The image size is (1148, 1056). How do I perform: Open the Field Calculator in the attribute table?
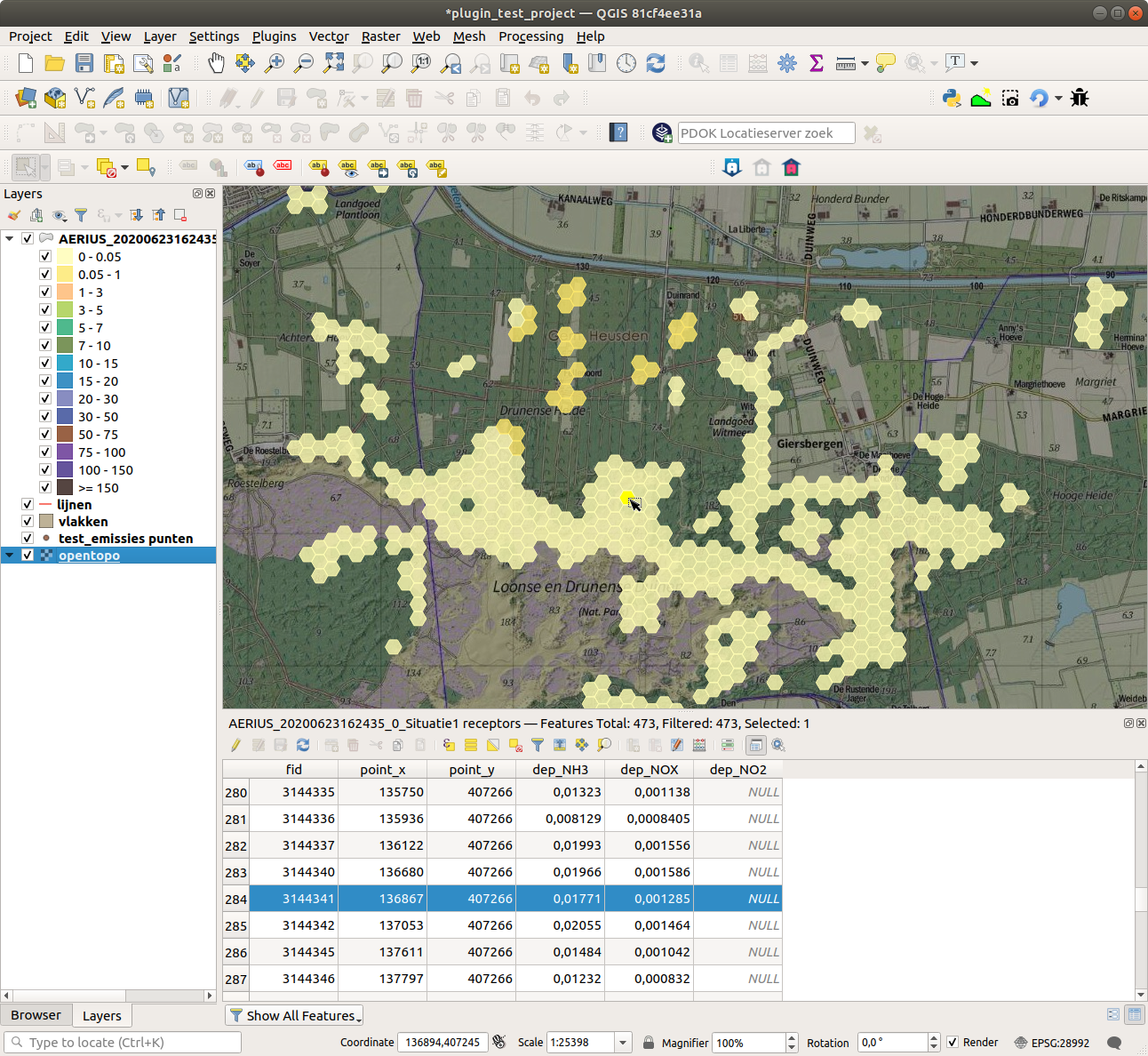point(701,745)
